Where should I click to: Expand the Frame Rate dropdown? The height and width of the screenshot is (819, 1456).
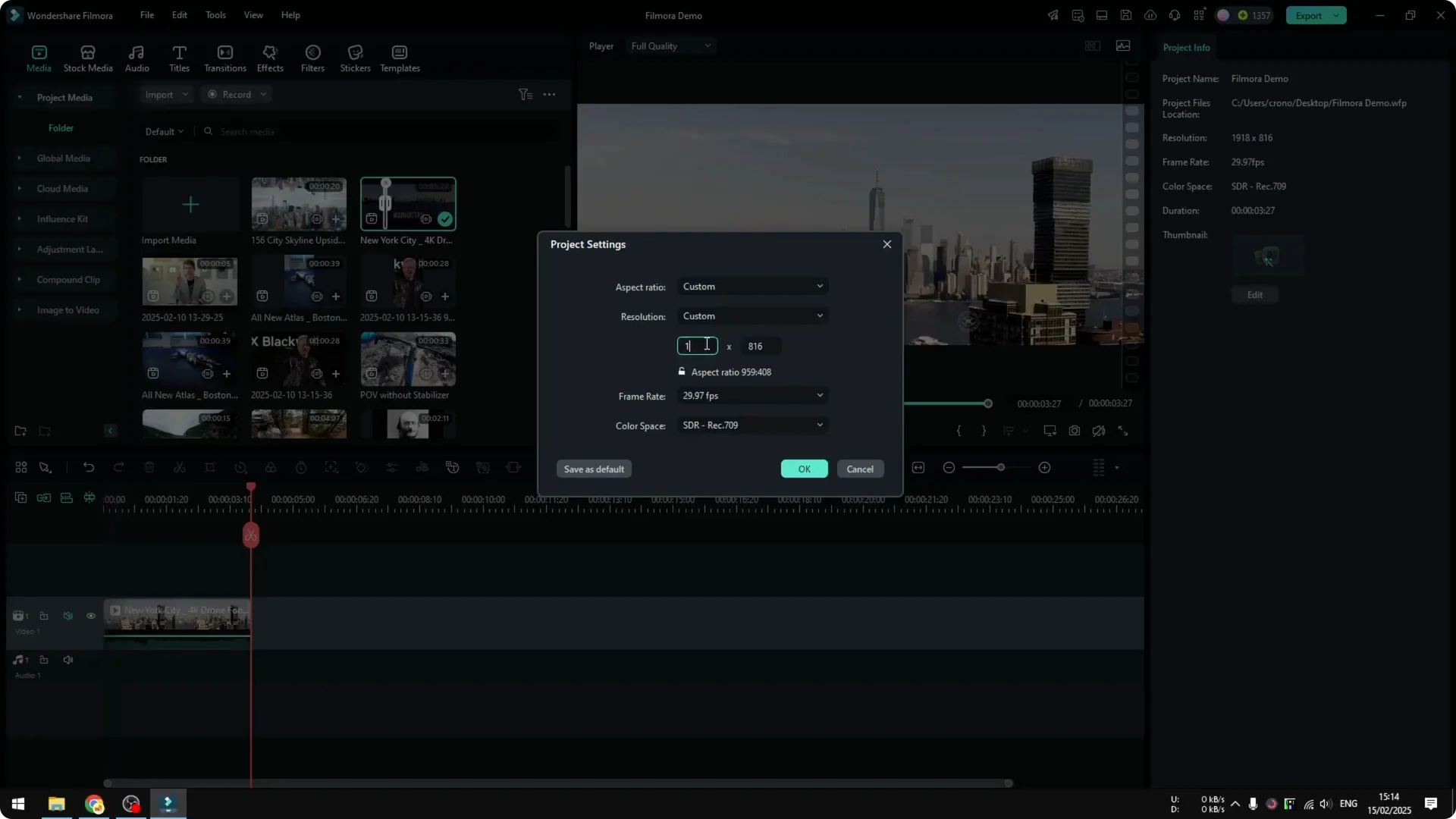coord(752,396)
